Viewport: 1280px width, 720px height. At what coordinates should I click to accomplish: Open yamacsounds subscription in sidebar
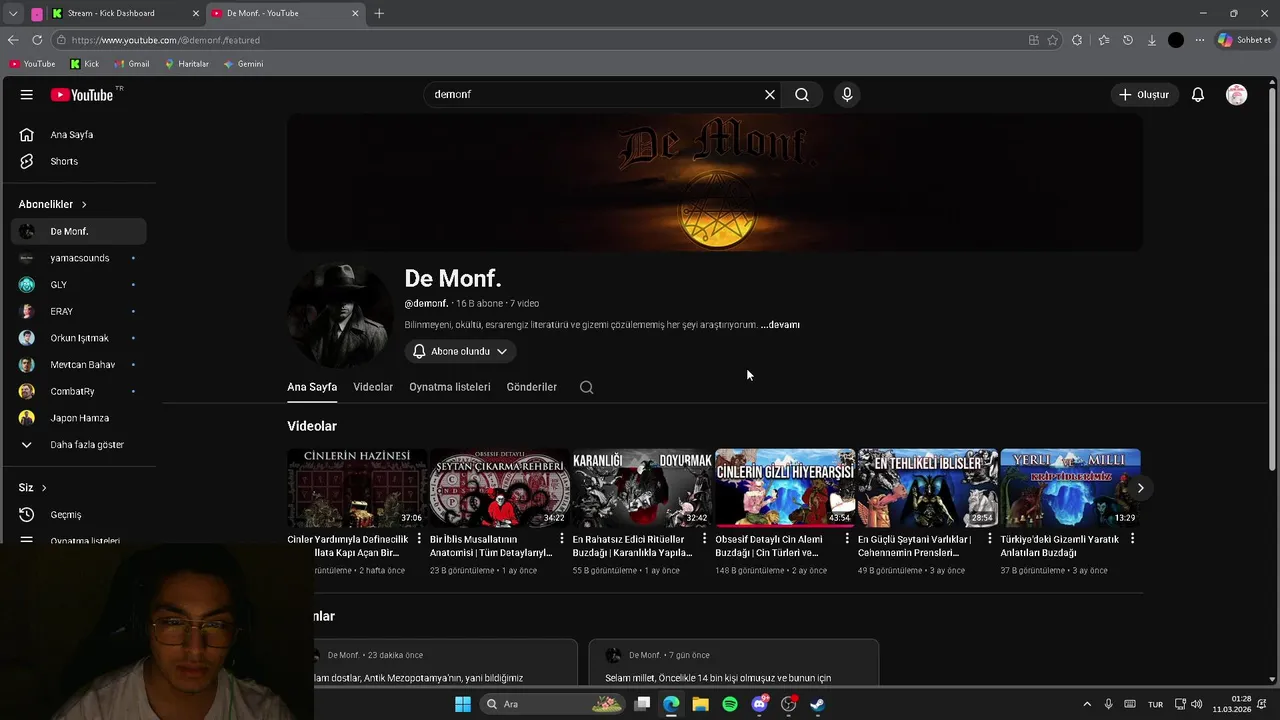79,258
